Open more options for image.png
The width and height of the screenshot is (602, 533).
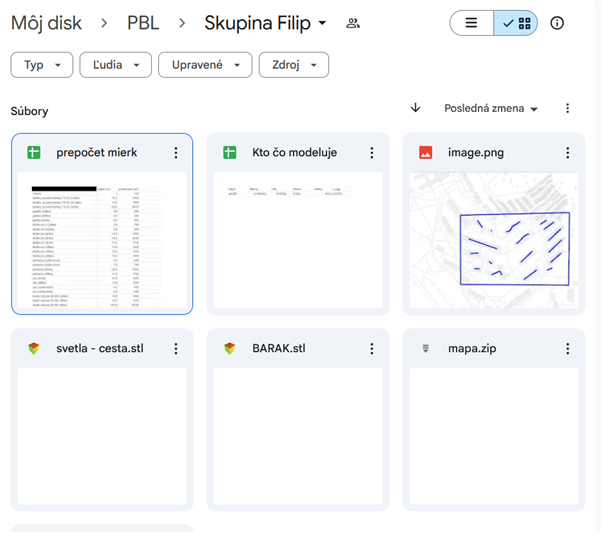pyautogui.click(x=567, y=153)
